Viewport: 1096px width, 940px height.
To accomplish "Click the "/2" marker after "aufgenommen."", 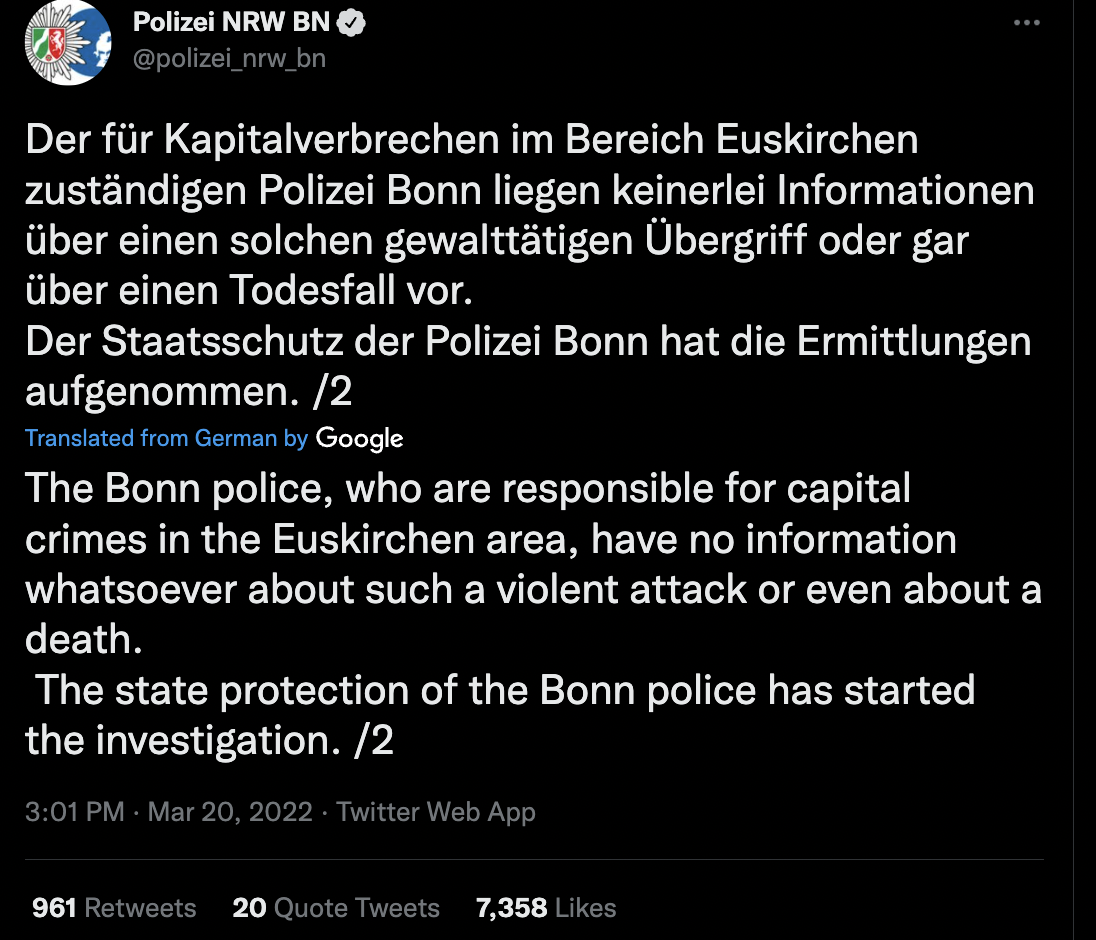I will tap(332, 392).
